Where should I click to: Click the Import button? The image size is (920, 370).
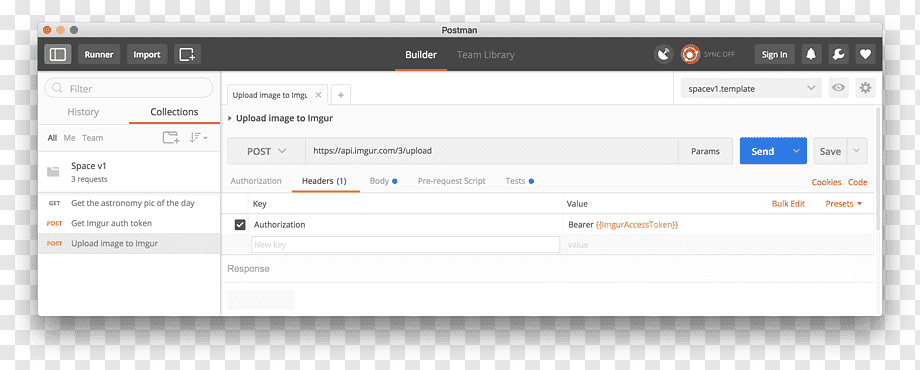147,55
